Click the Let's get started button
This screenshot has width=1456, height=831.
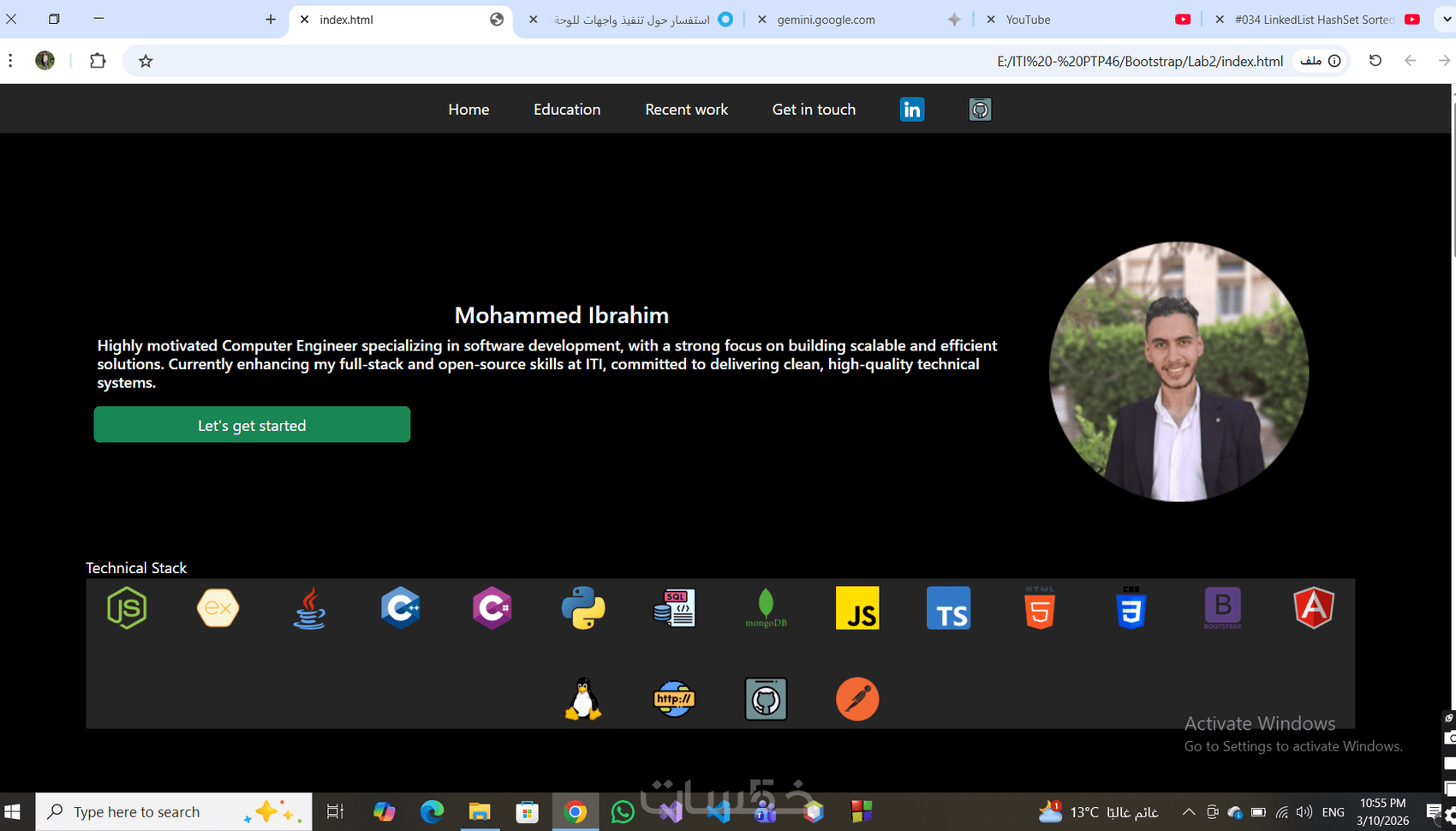coord(252,425)
